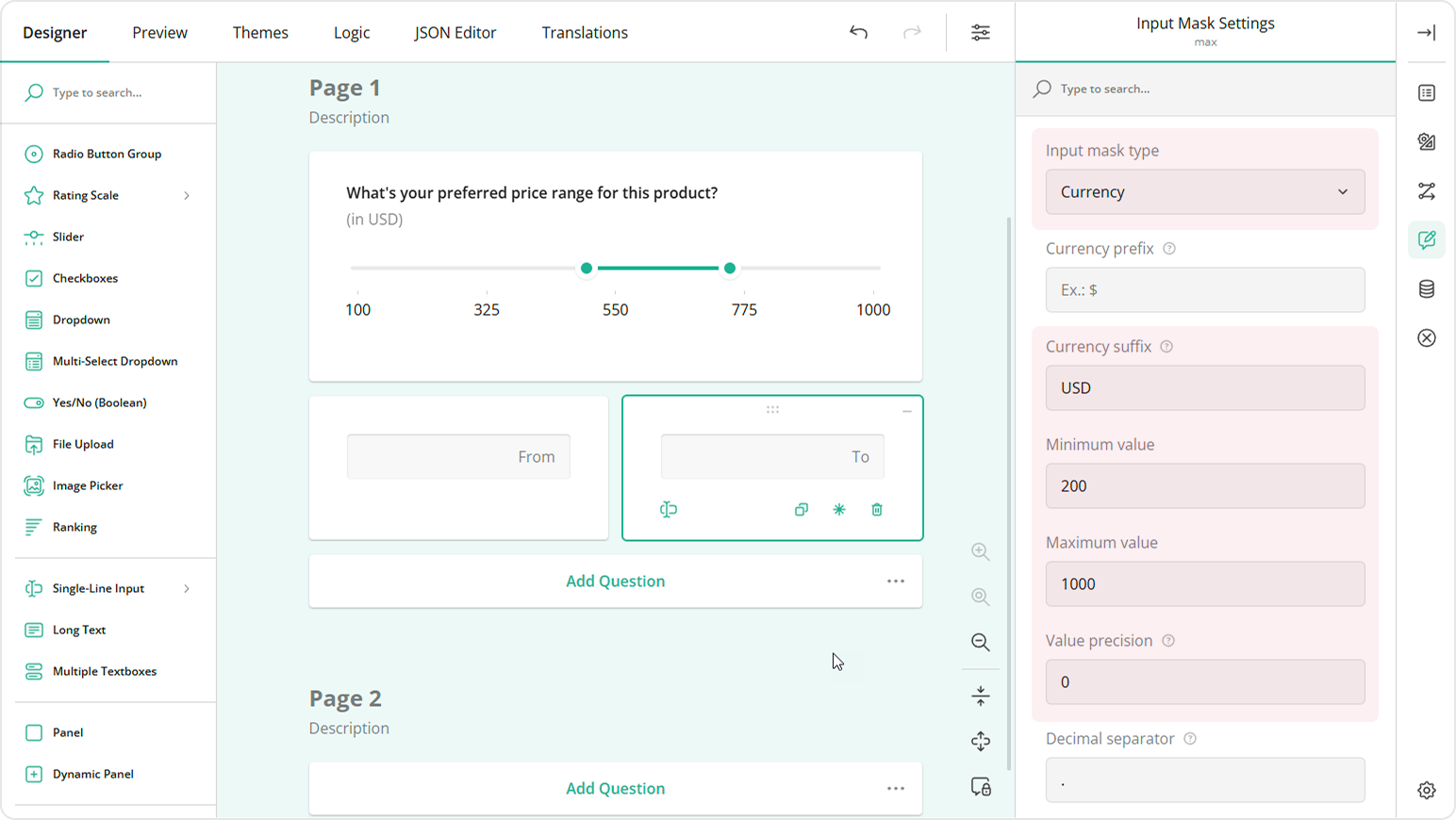The image size is (1456, 820).
Task: Collapse the settings panel with the arrow icon
Action: pos(1427,32)
